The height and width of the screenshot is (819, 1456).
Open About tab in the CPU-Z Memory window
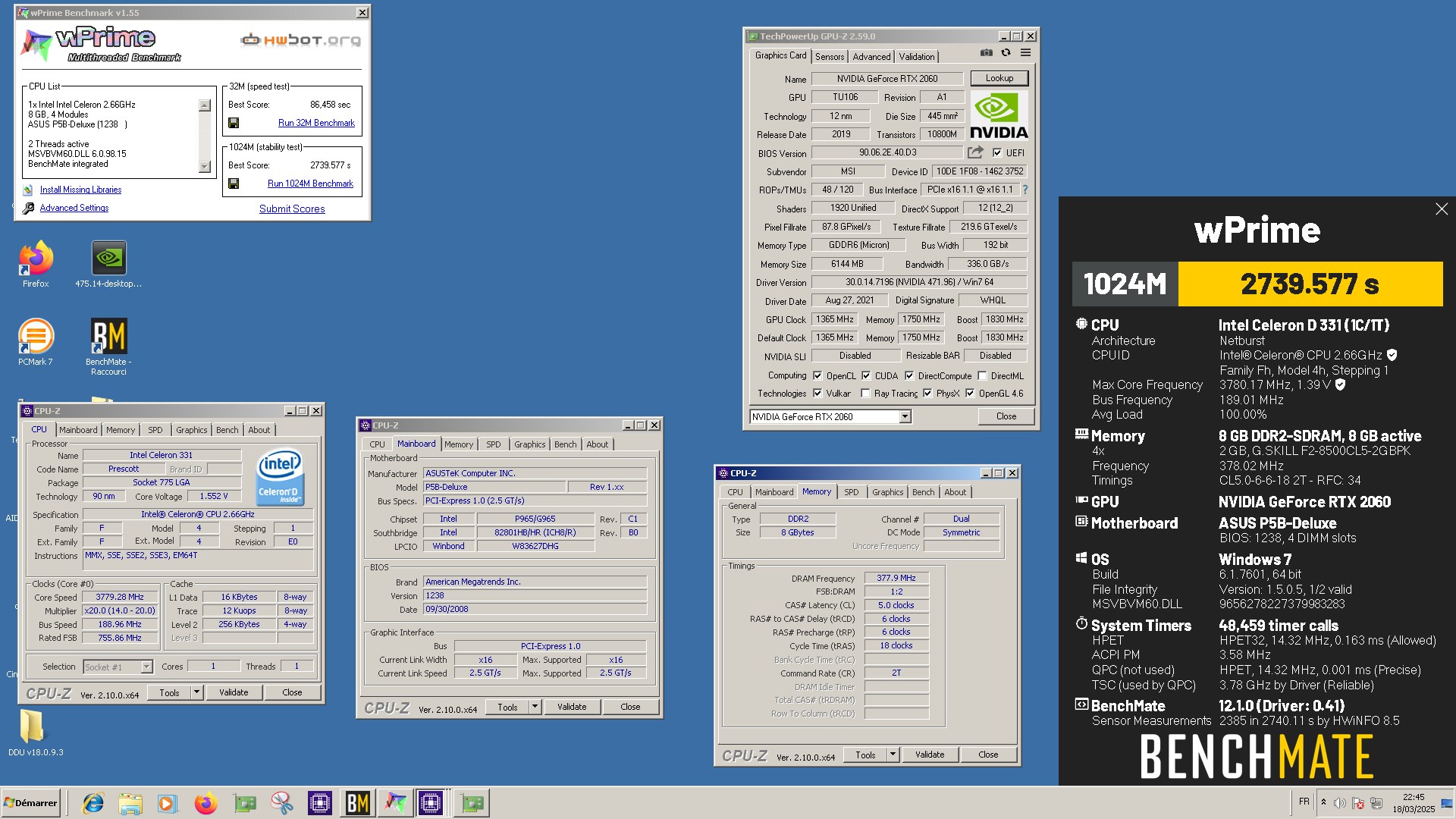(x=955, y=492)
